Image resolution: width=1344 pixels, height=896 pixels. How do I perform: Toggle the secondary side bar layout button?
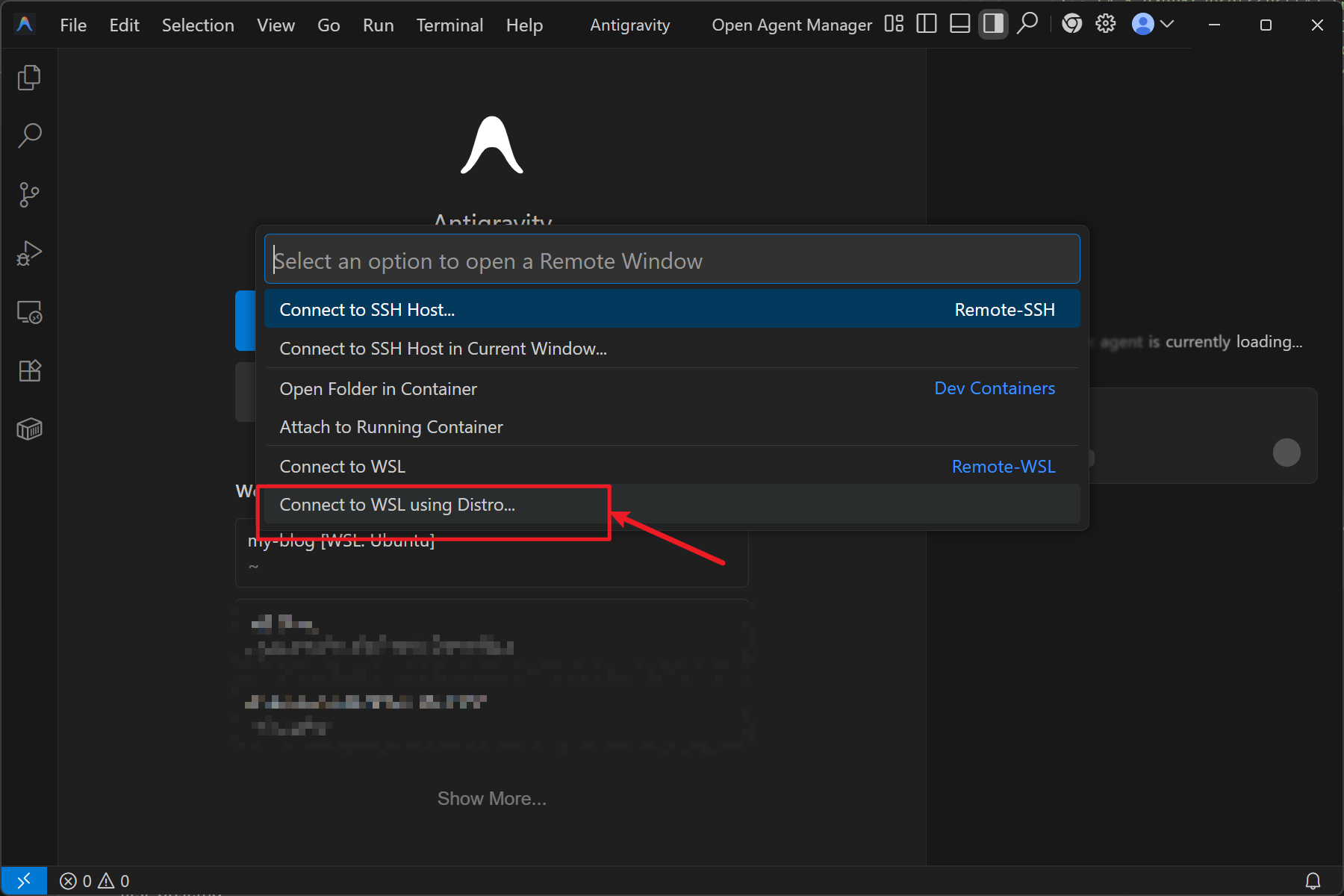(x=993, y=25)
